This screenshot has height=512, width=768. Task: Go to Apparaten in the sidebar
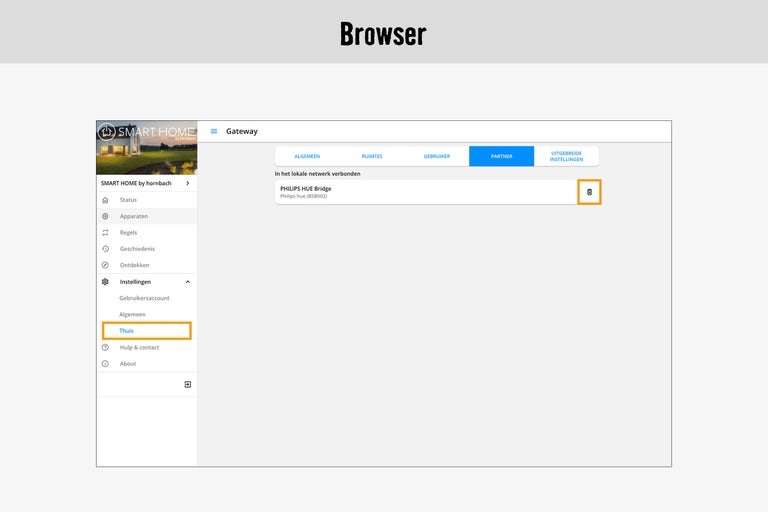pos(146,216)
